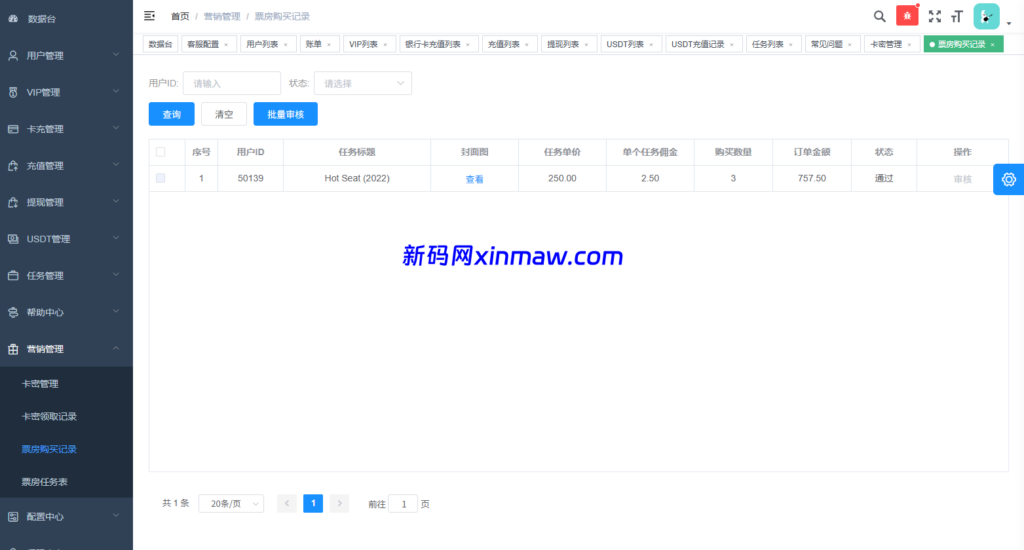The image size is (1024, 550).
Task: Collapse the 营销管理 sidebar menu
Action: 116,348
